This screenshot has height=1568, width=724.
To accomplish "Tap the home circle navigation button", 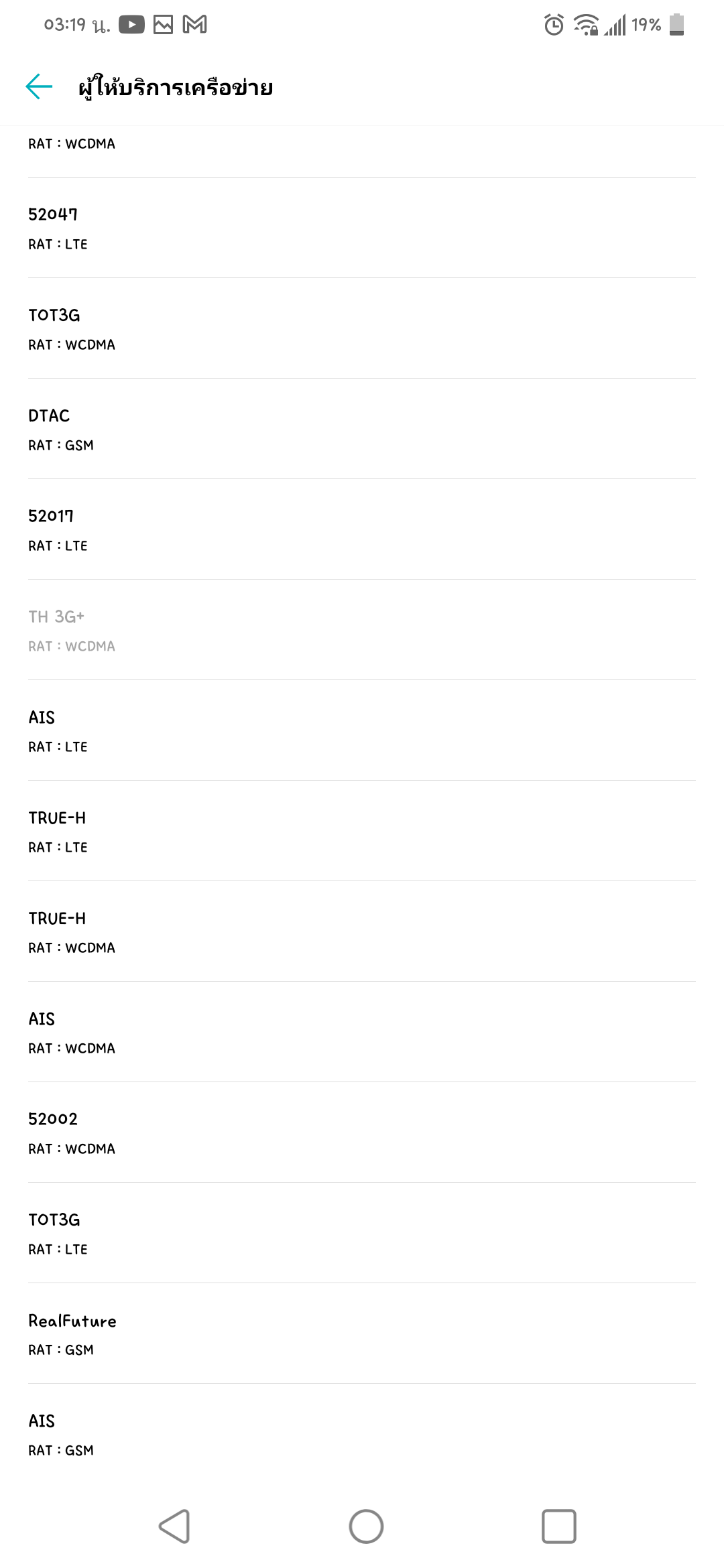I will click(366, 1526).
